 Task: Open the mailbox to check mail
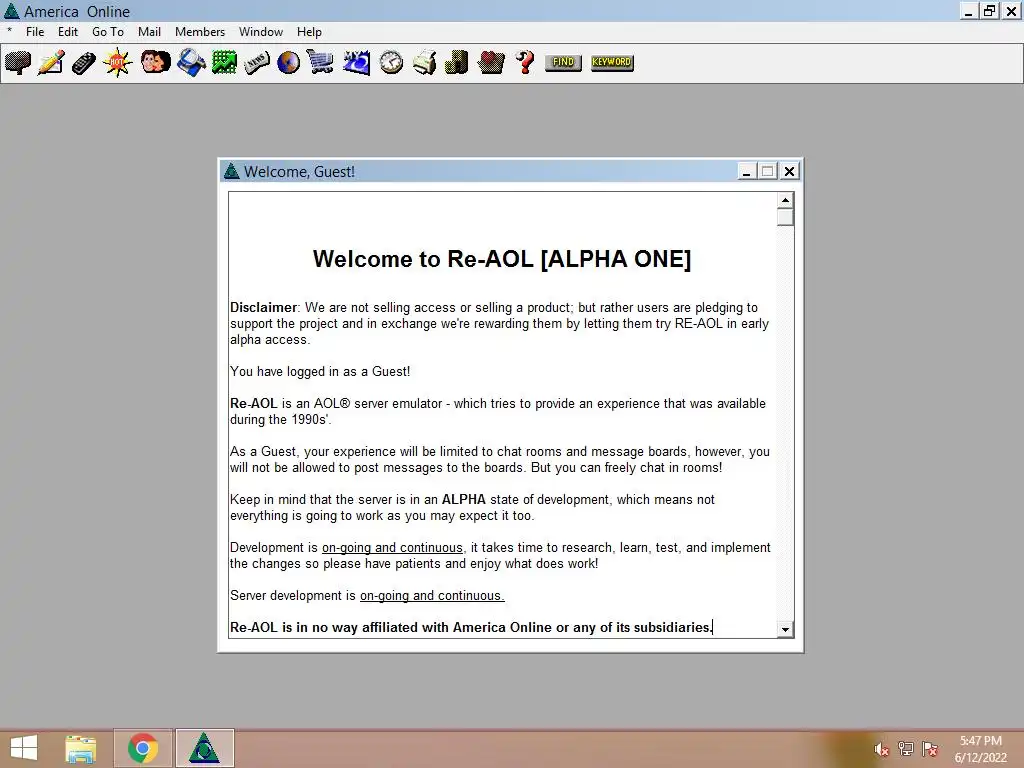click(x=18, y=63)
